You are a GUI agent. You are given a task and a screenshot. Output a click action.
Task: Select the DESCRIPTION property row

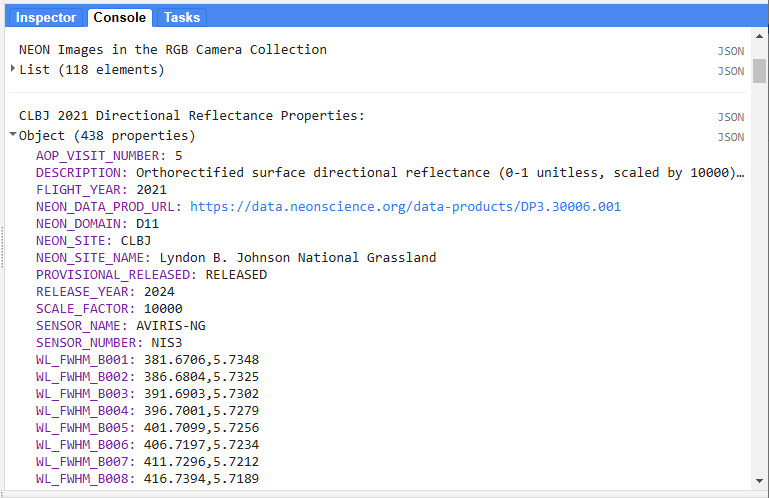[390, 173]
